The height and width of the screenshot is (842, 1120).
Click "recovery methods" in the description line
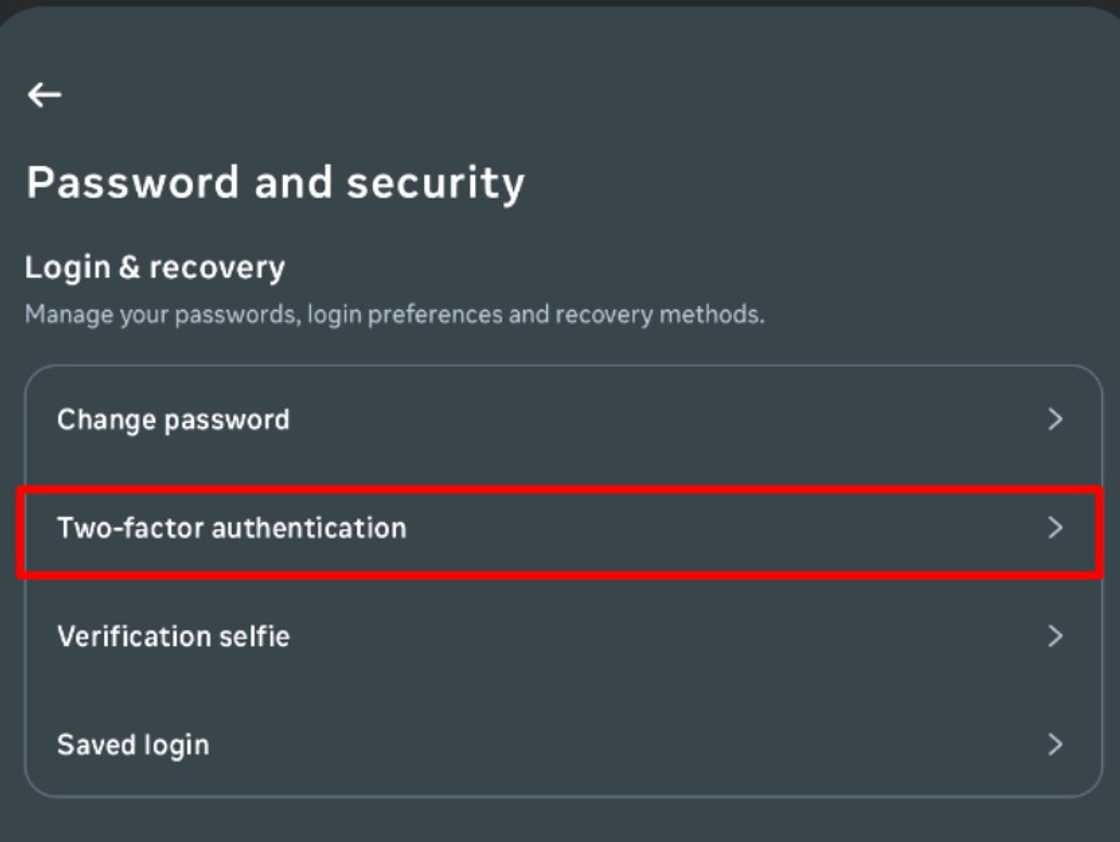pos(659,315)
